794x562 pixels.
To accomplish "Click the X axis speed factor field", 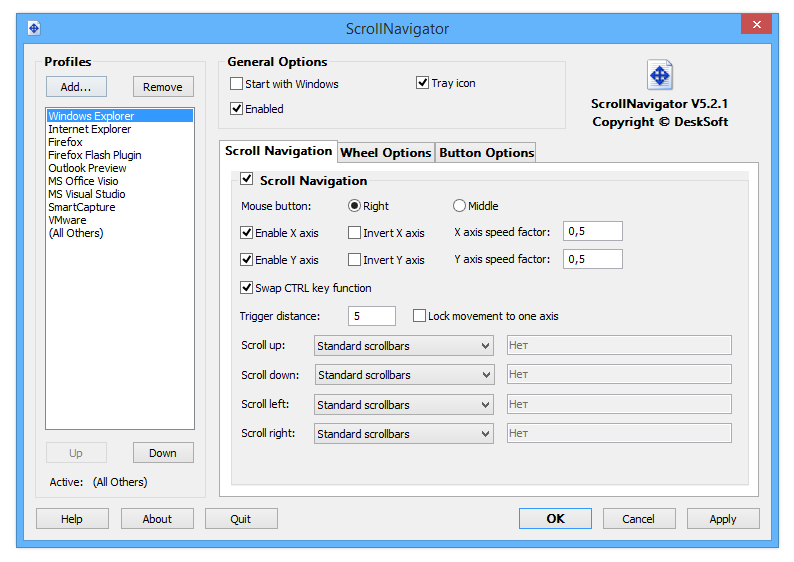I will (x=593, y=232).
